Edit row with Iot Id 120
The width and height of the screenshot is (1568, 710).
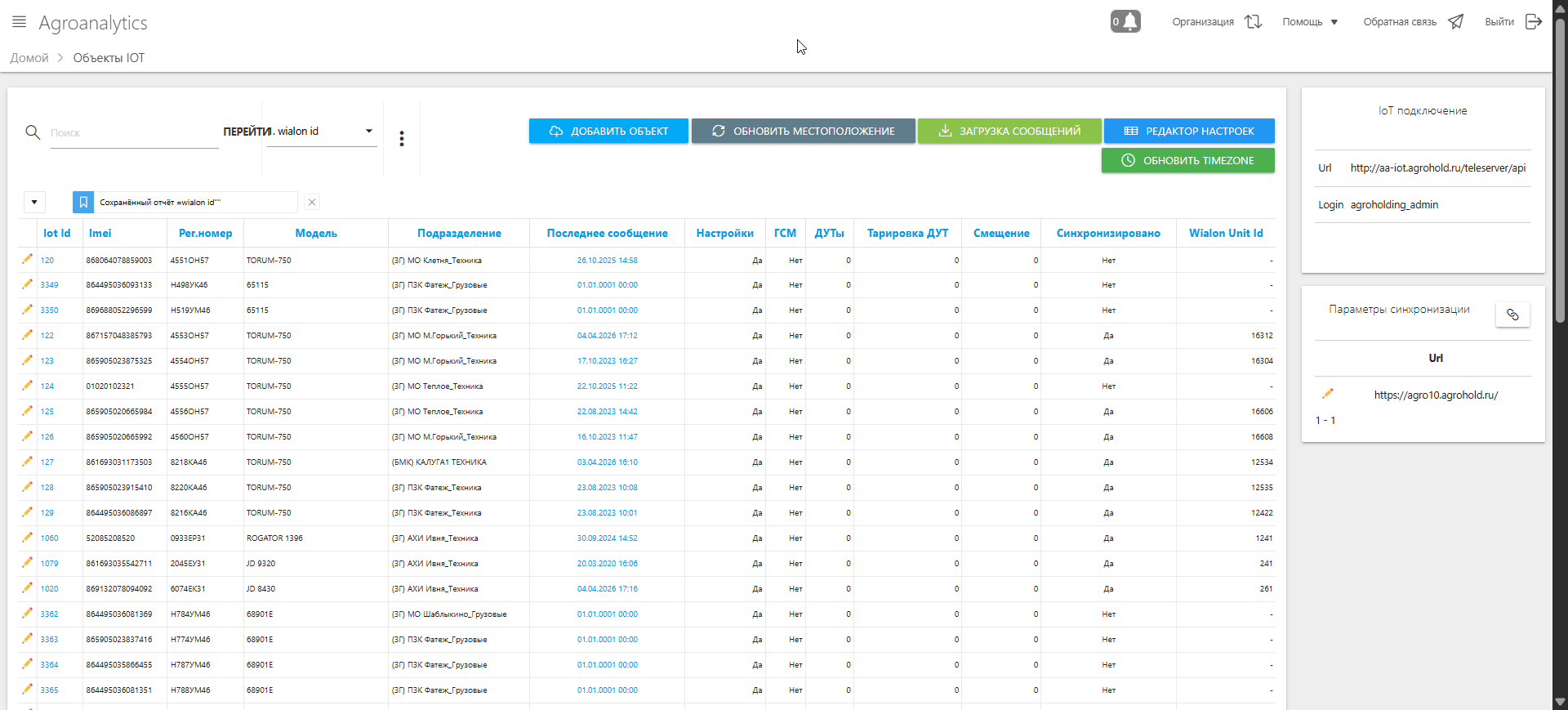[27, 260]
